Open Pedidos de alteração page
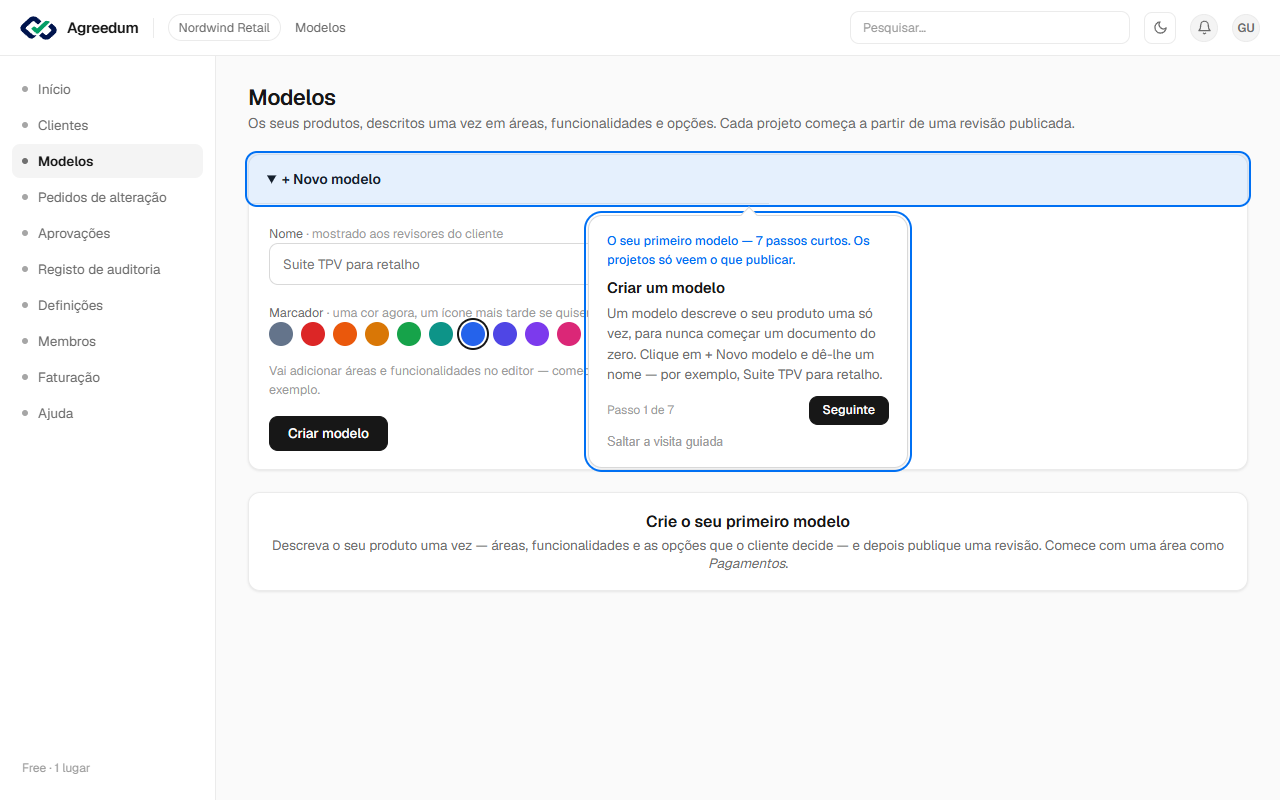This screenshot has width=1280, height=800. click(107, 197)
